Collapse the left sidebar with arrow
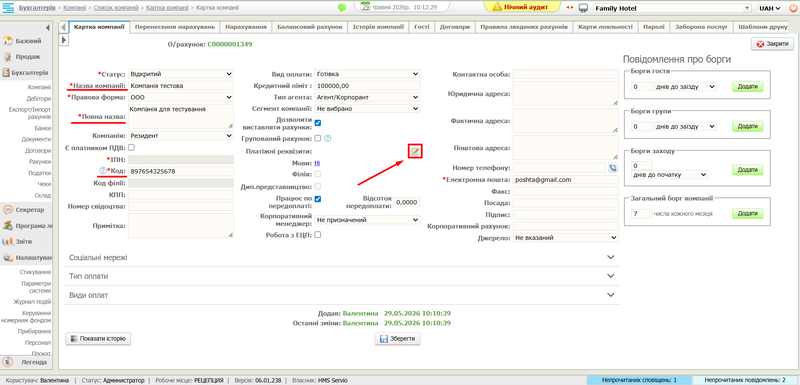 47,27
